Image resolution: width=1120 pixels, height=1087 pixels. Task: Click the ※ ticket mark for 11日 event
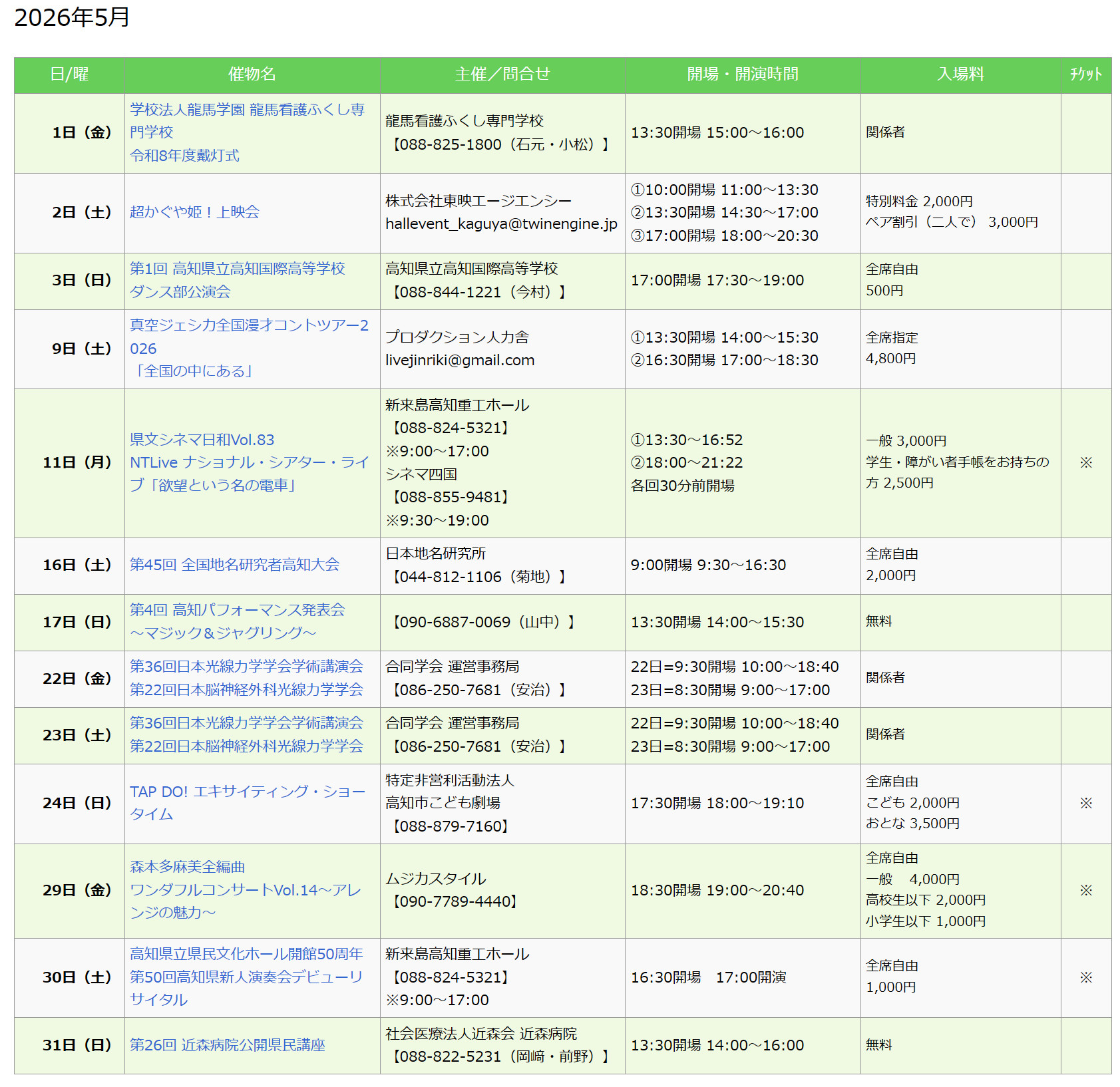pos(1085,462)
